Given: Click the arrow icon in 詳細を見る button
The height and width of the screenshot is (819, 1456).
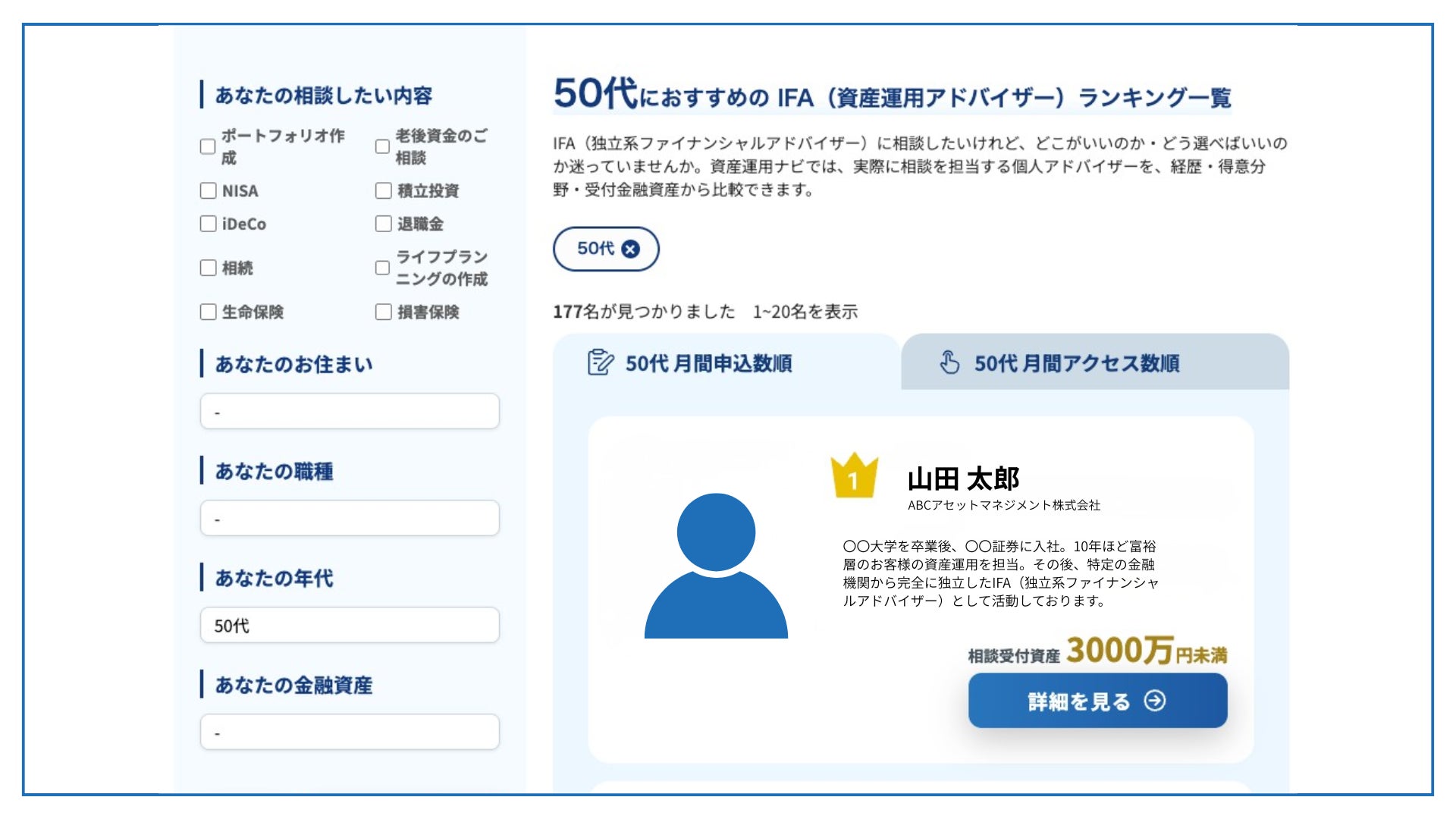Looking at the screenshot, I should coord(1155,701).
